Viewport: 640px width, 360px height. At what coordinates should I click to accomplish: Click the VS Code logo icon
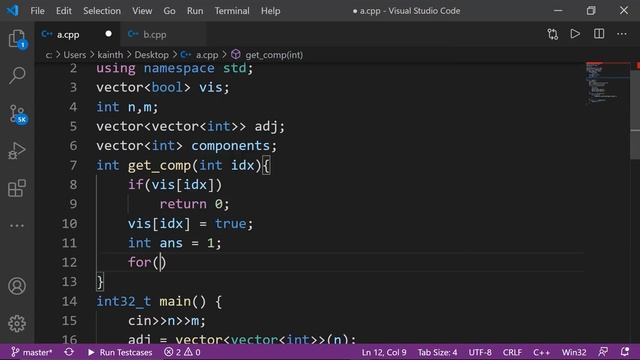click(13, 10)
